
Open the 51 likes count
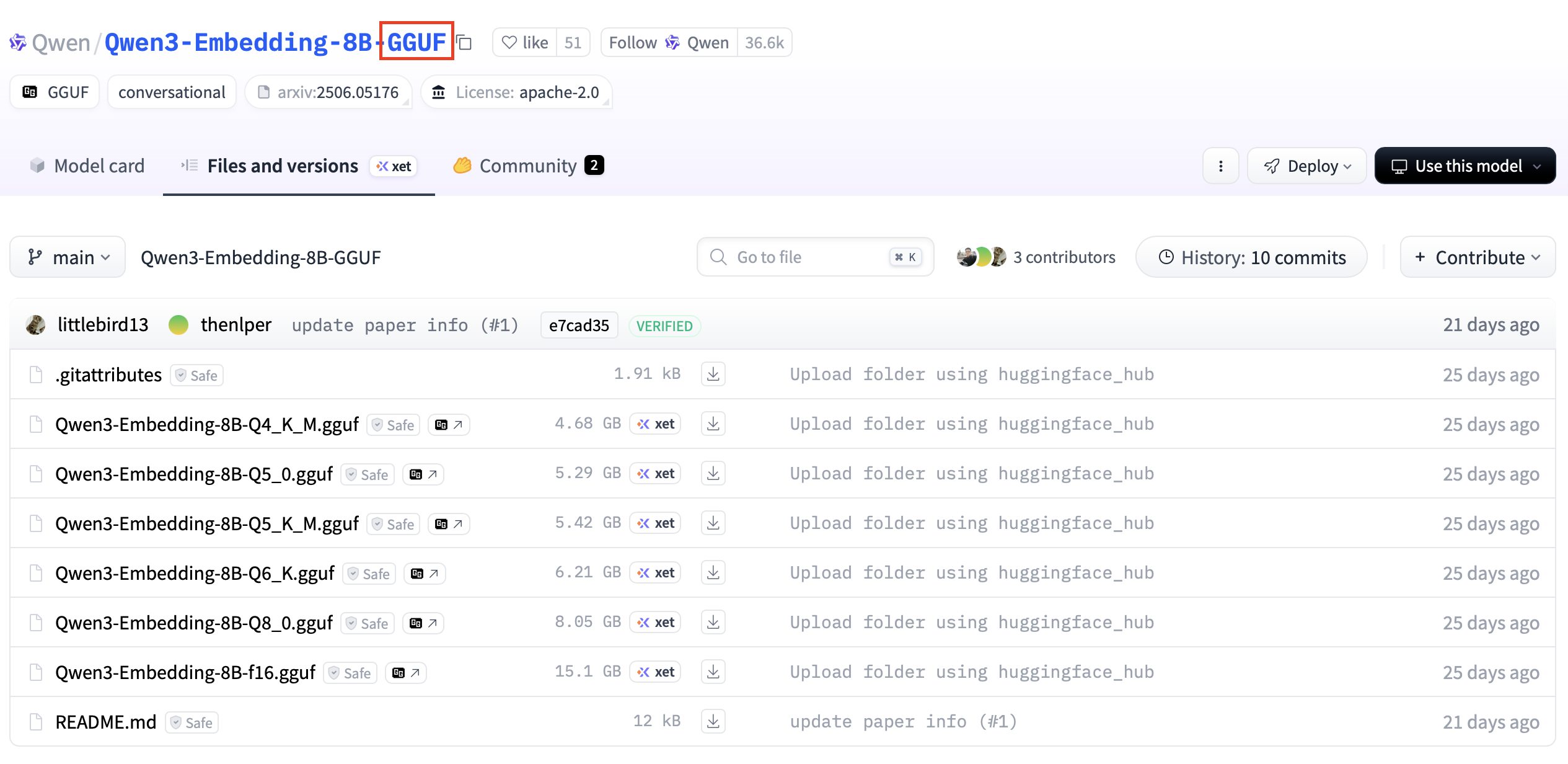pos(573,42)
